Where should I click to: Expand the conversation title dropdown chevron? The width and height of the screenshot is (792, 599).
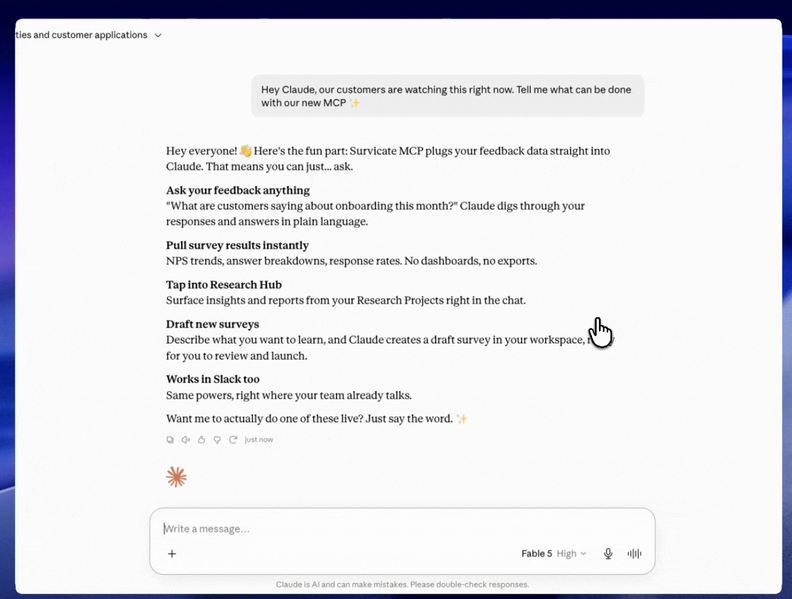[158, 35]
